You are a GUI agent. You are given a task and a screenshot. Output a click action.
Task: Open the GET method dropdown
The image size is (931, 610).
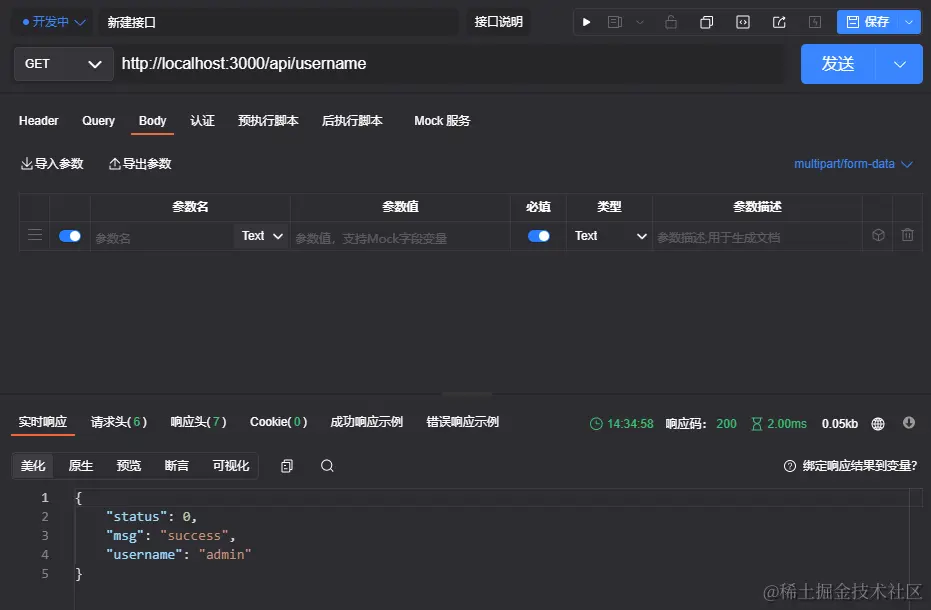[63, 63]
